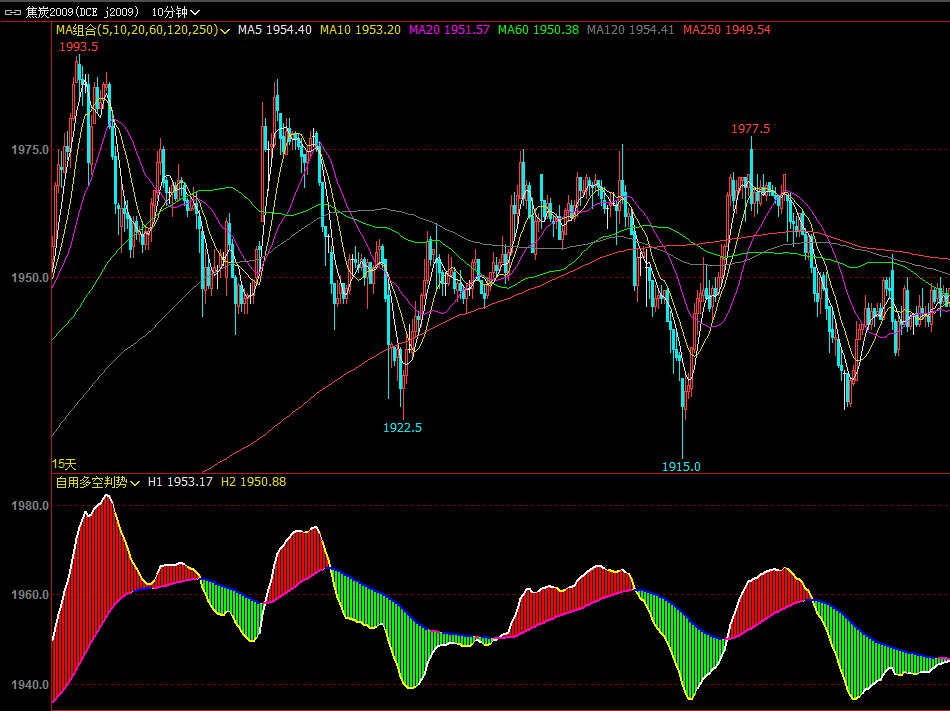Select the MA120 1954.41 value label
Viewport: 950px width, 711px height.
pyautogui.click(x=630, y=30)
